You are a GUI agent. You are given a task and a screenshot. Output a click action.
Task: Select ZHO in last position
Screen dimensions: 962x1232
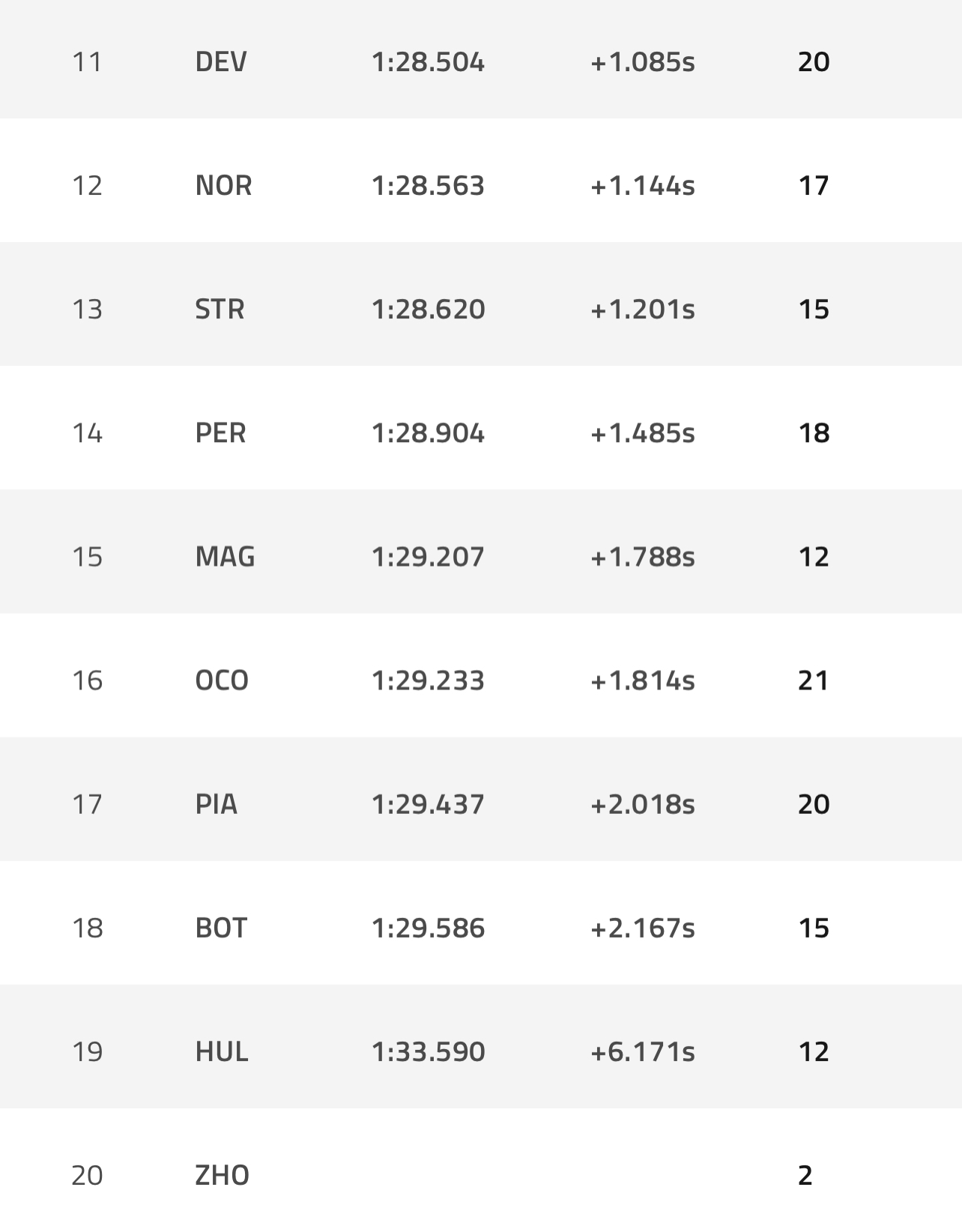[222, 1175]
